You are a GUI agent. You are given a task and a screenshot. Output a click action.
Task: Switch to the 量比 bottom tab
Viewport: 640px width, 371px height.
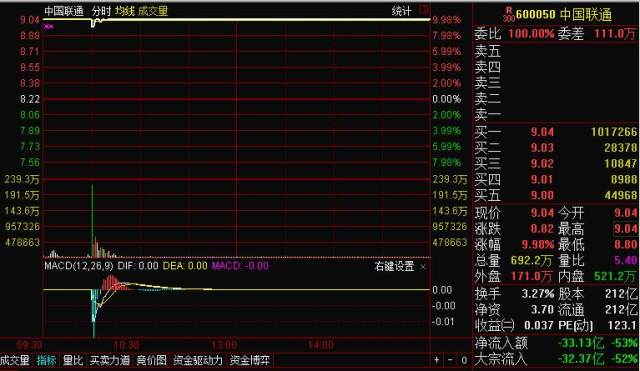[73, 360]
